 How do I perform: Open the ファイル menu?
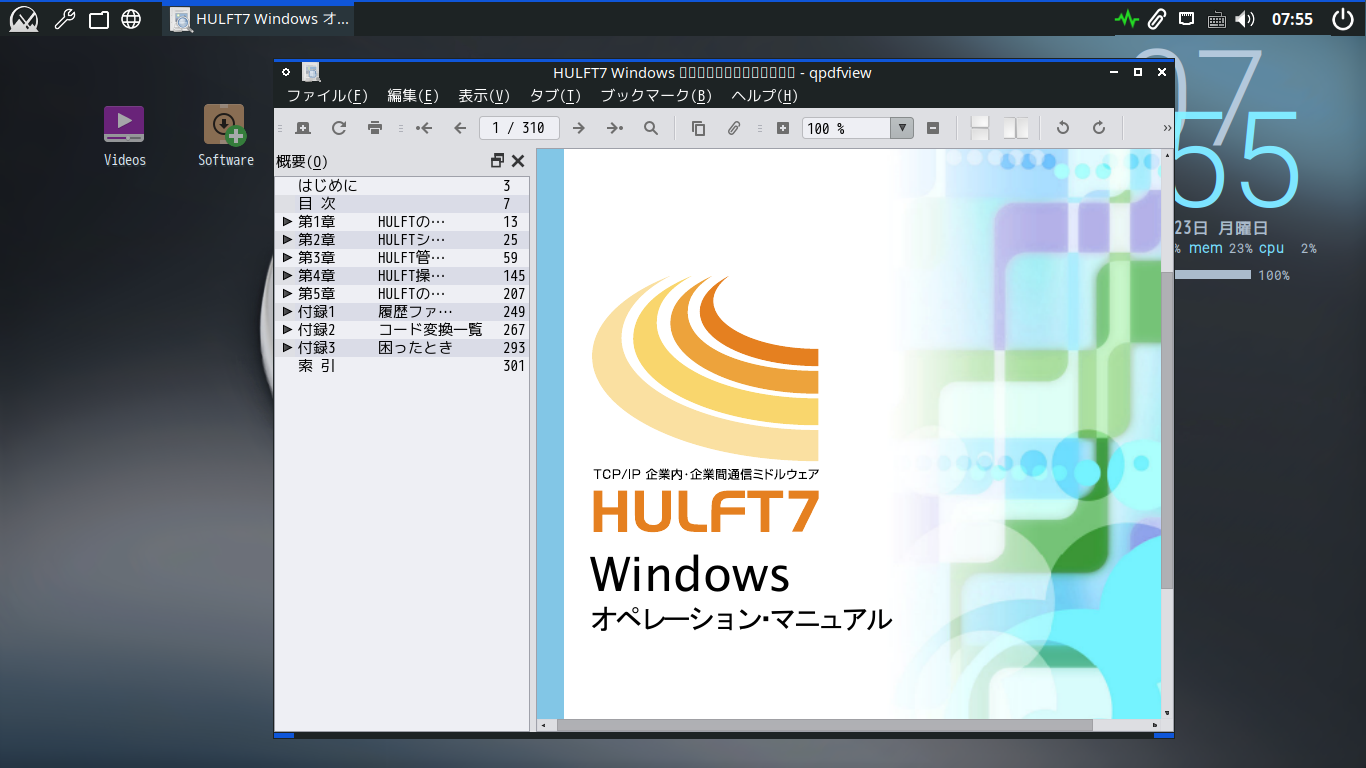coord(327,96)
